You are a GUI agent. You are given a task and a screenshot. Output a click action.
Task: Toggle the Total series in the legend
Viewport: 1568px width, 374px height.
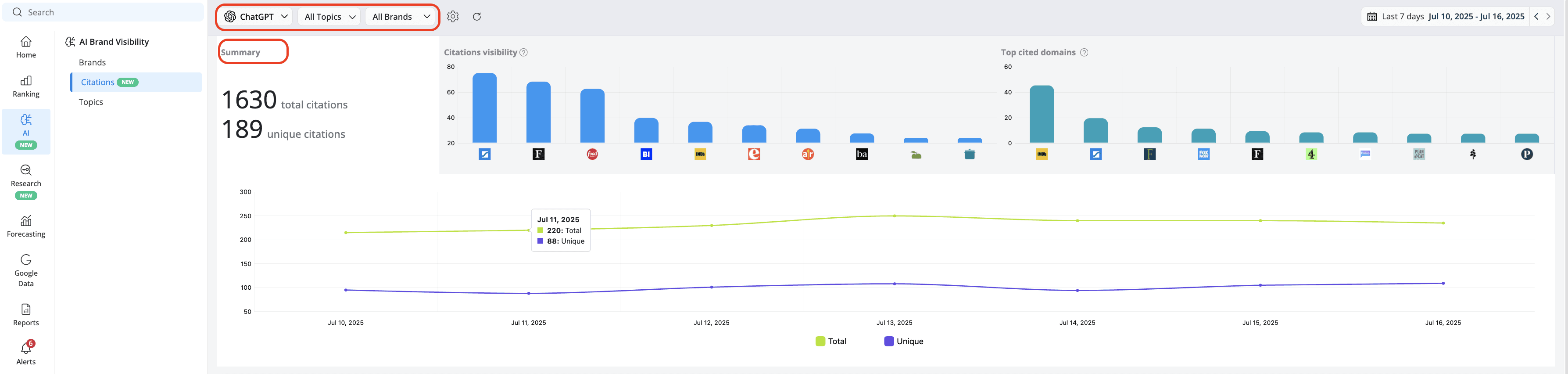(x=831, y=341)
